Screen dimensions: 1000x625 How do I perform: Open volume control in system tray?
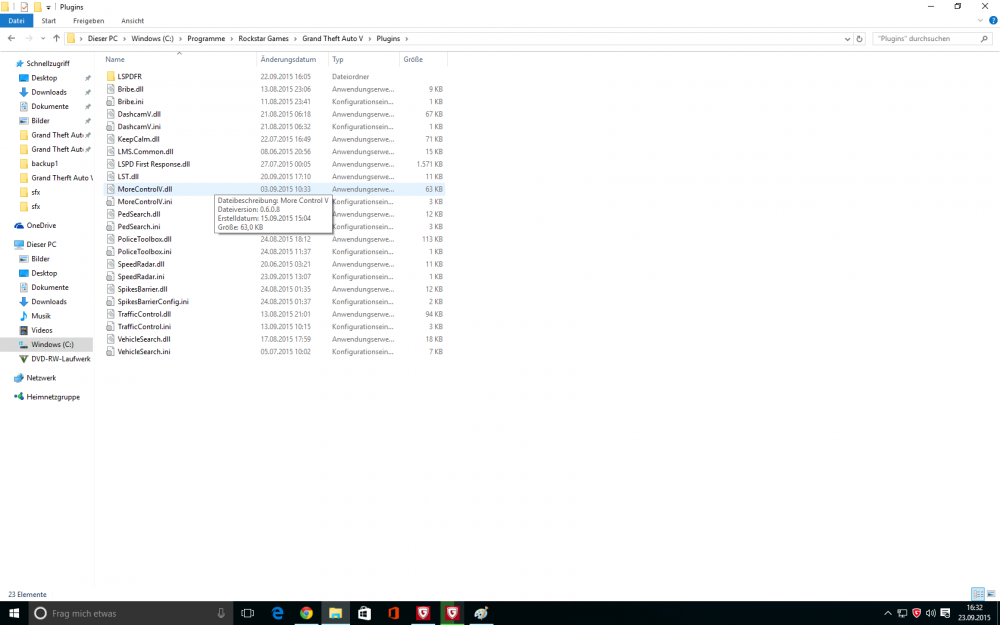coord(930,614)
